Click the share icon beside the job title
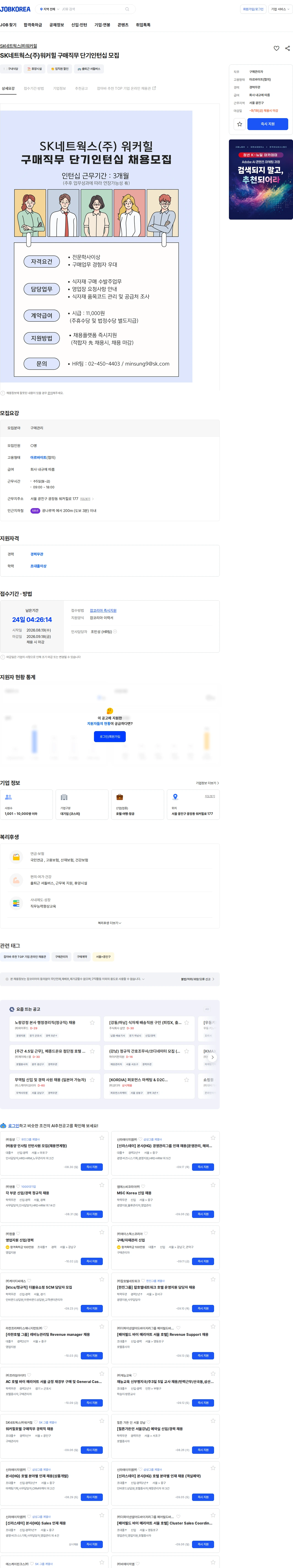The width and height of the screenshot is (293, 1568). pos(288,48)
